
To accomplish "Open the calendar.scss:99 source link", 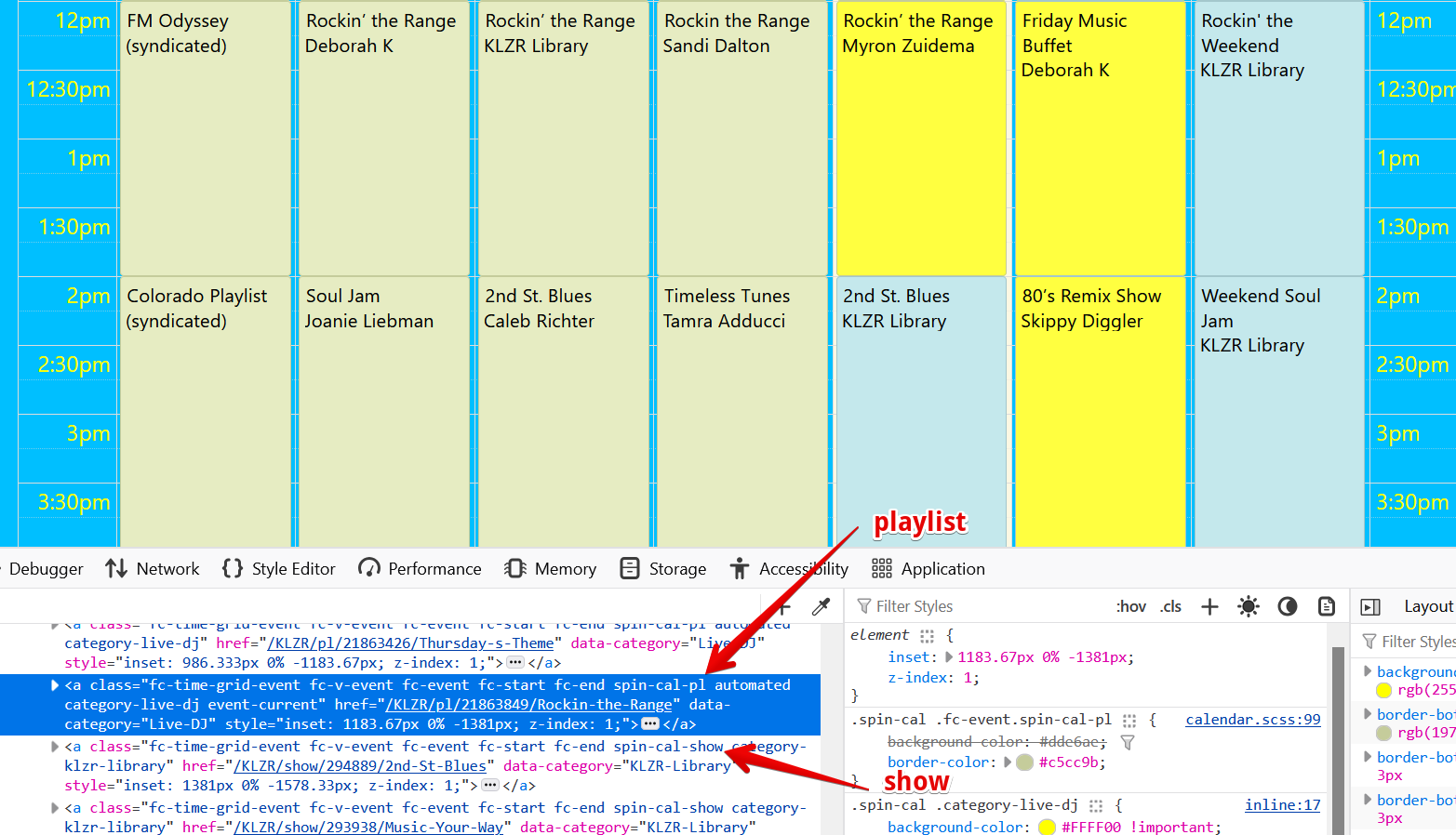I will (x=1252, y=720).
